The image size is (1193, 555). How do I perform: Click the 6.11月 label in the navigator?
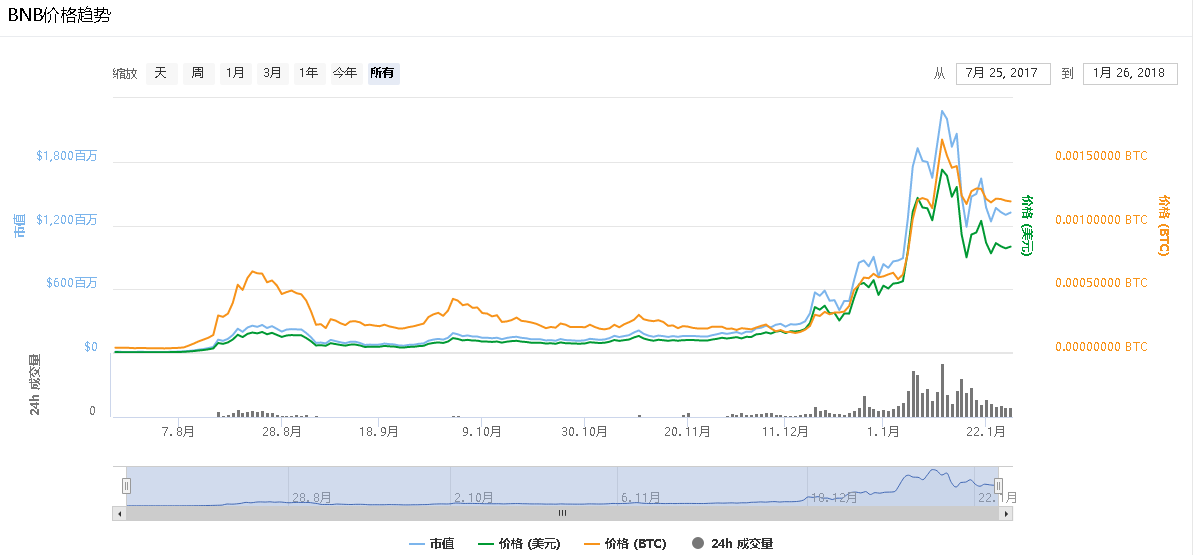coord(641,498)
